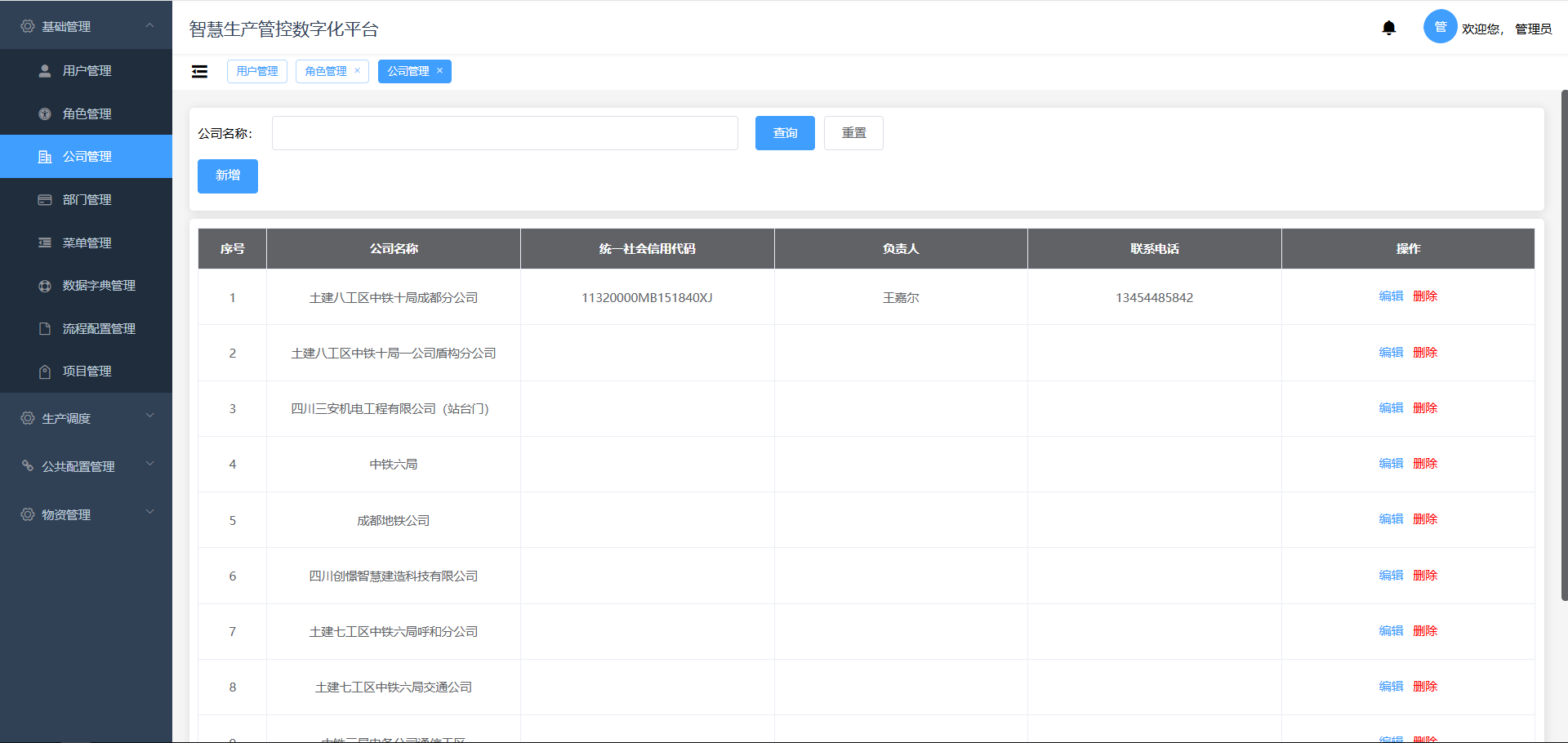
Task: Click the vertical page scrollbar
Action: pyautogui.click(x=1564, y=345)
